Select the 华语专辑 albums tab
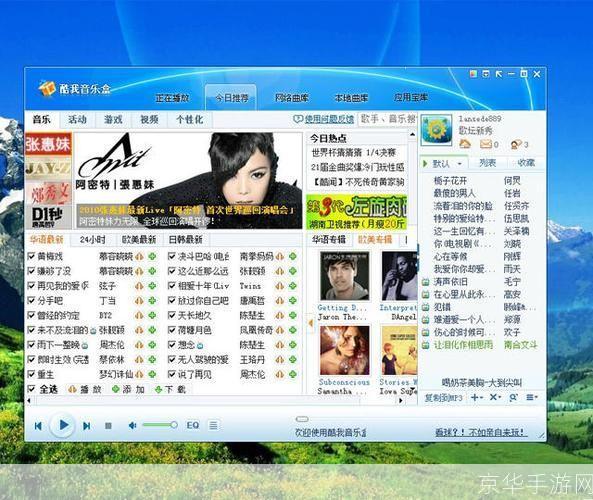The image size is (593, 500). click(x=329, y=240)
